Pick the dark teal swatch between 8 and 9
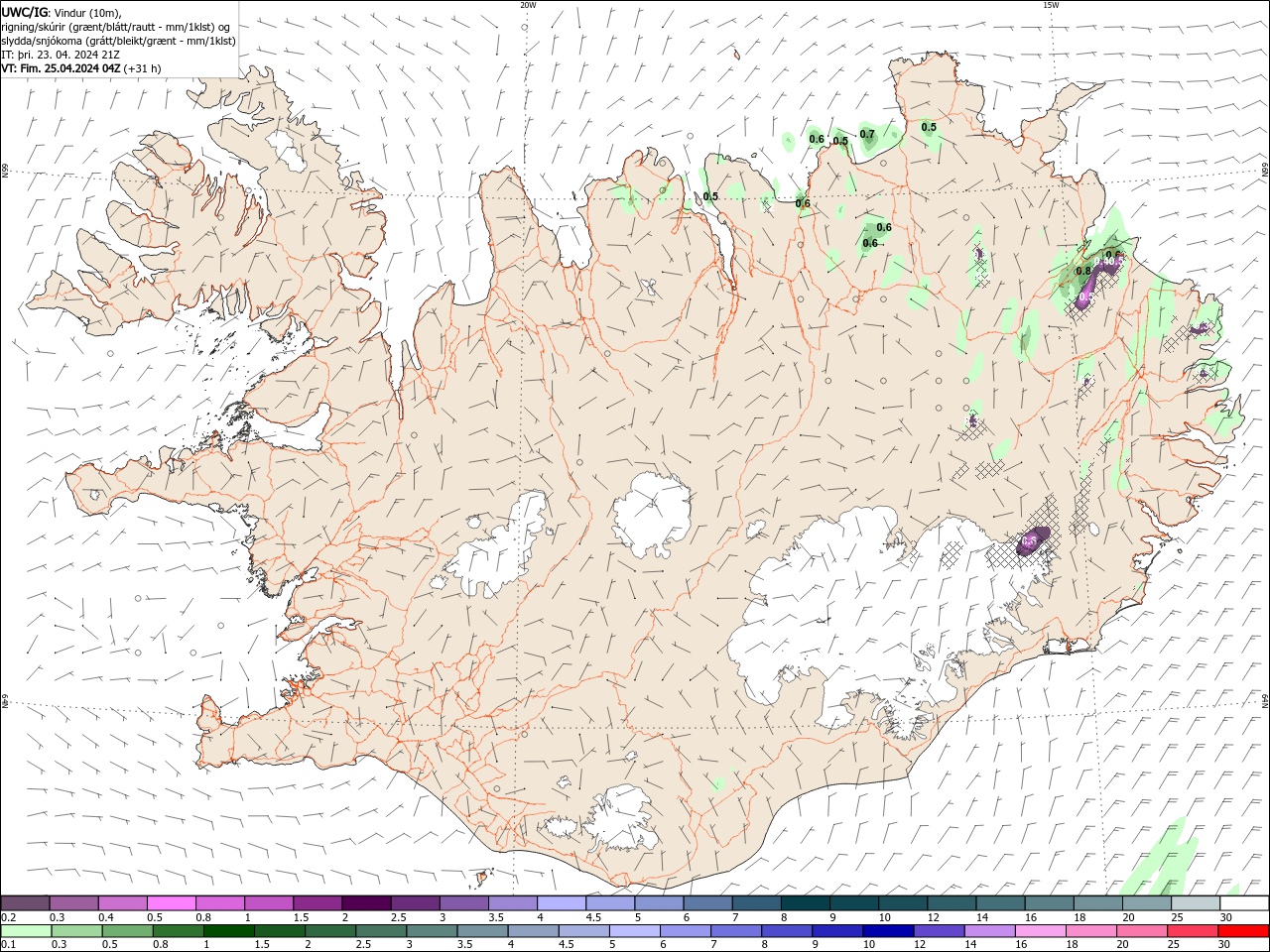The height and width of the screenshot is (952, 1270). tap(804, 903)
